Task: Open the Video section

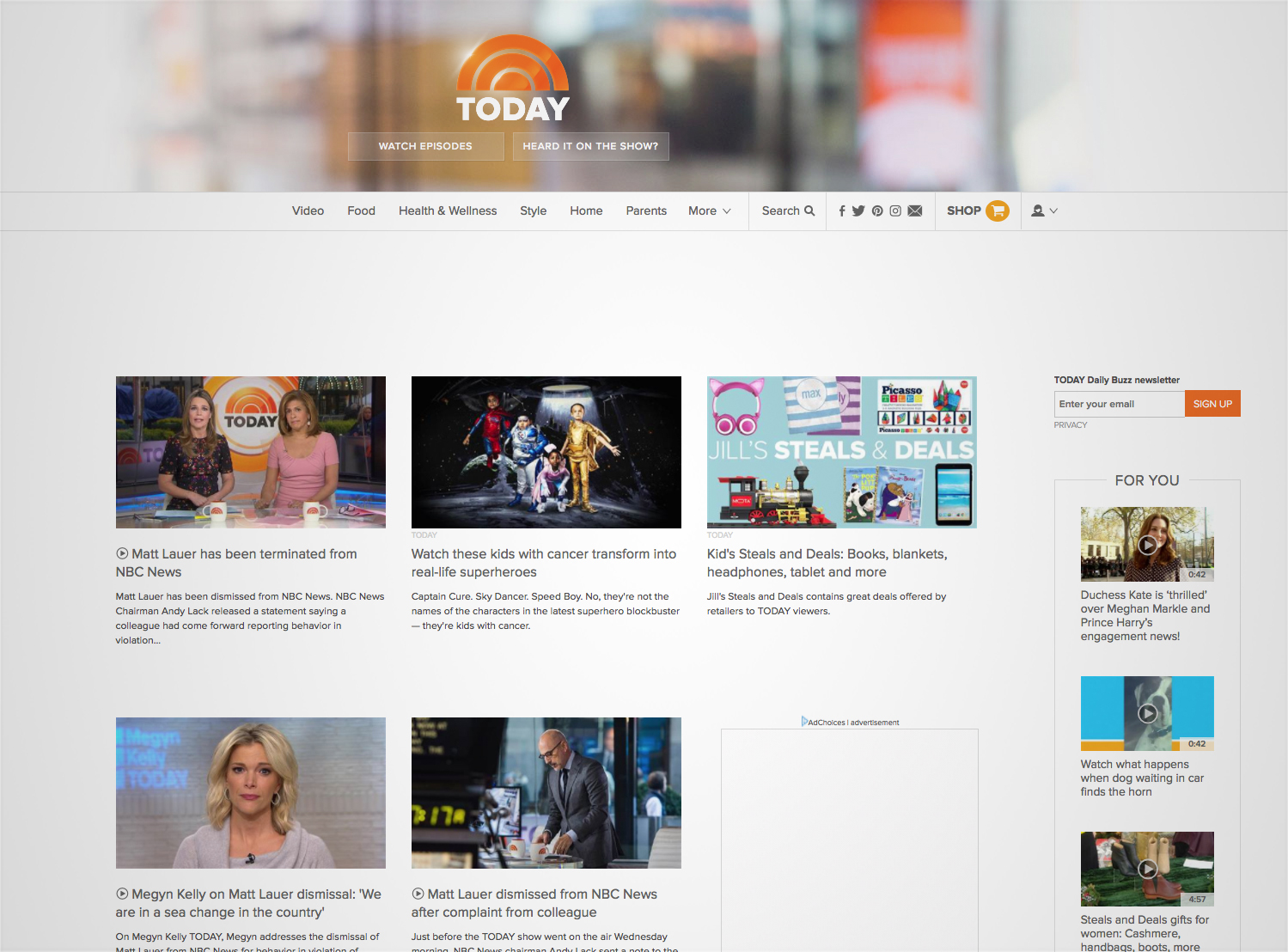Action: click(308, 211)
